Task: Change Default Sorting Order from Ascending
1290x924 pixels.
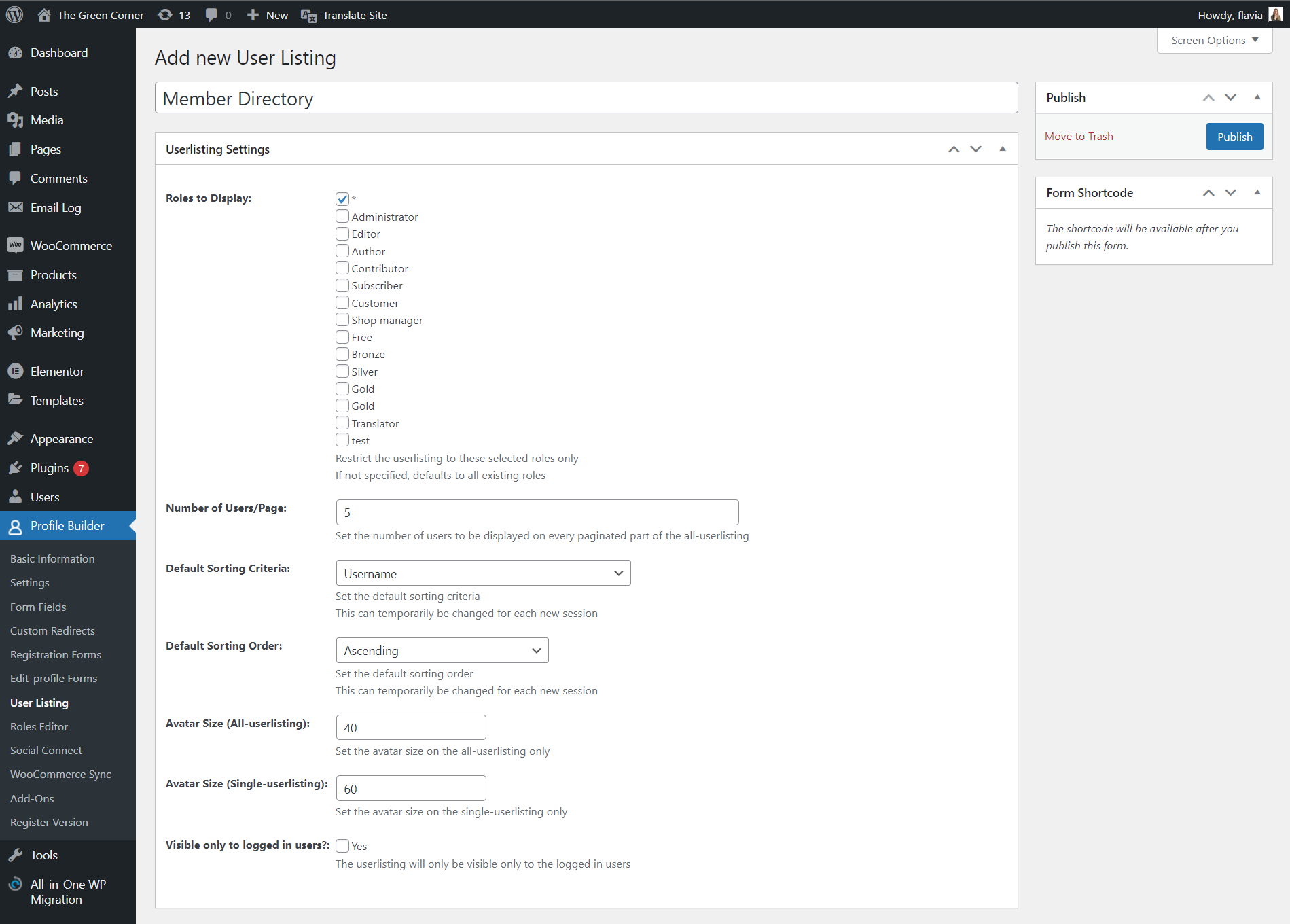Action: (x=442, y=650)
